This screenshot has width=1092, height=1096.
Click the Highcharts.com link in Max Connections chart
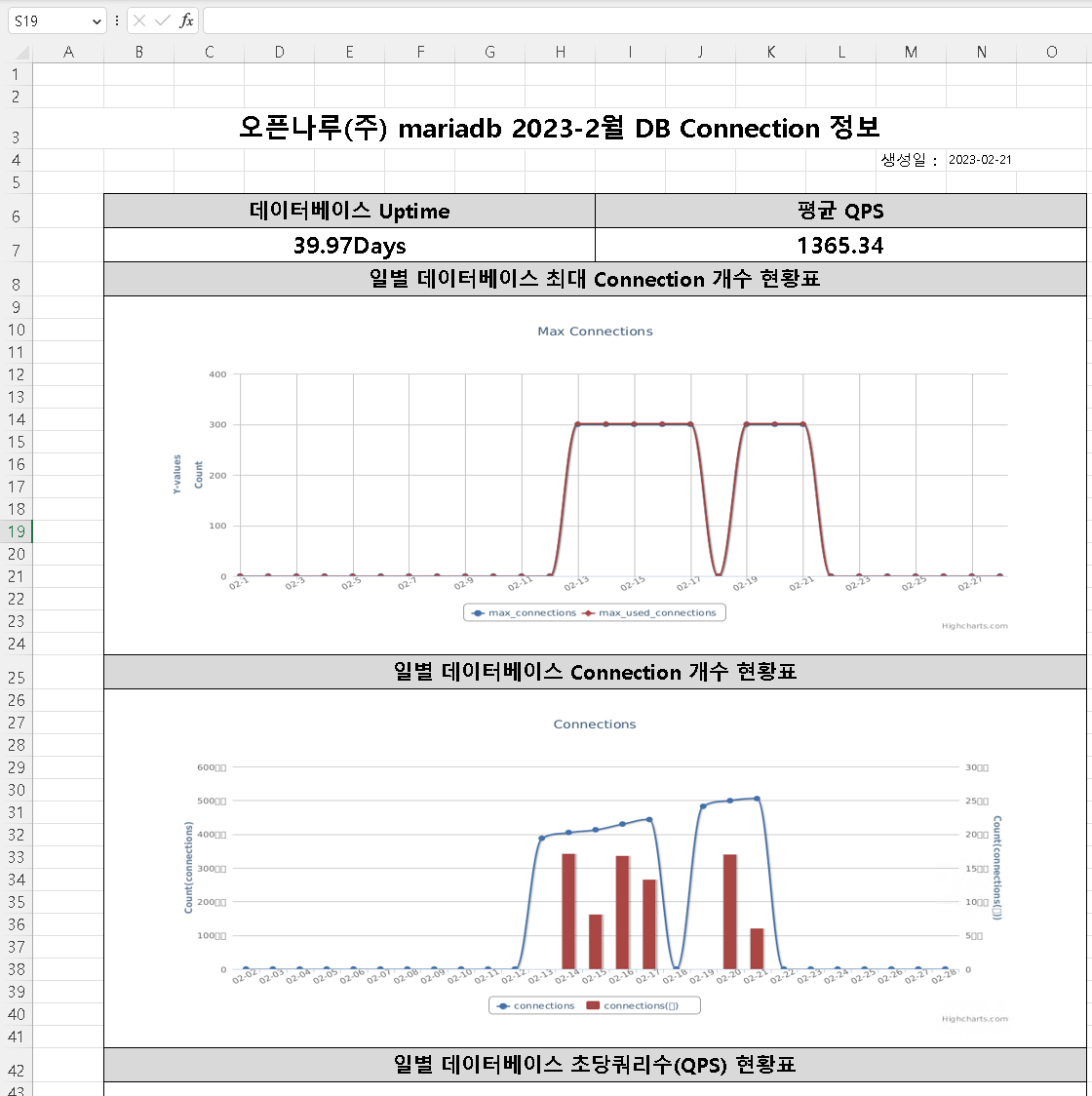coord(974,626)
